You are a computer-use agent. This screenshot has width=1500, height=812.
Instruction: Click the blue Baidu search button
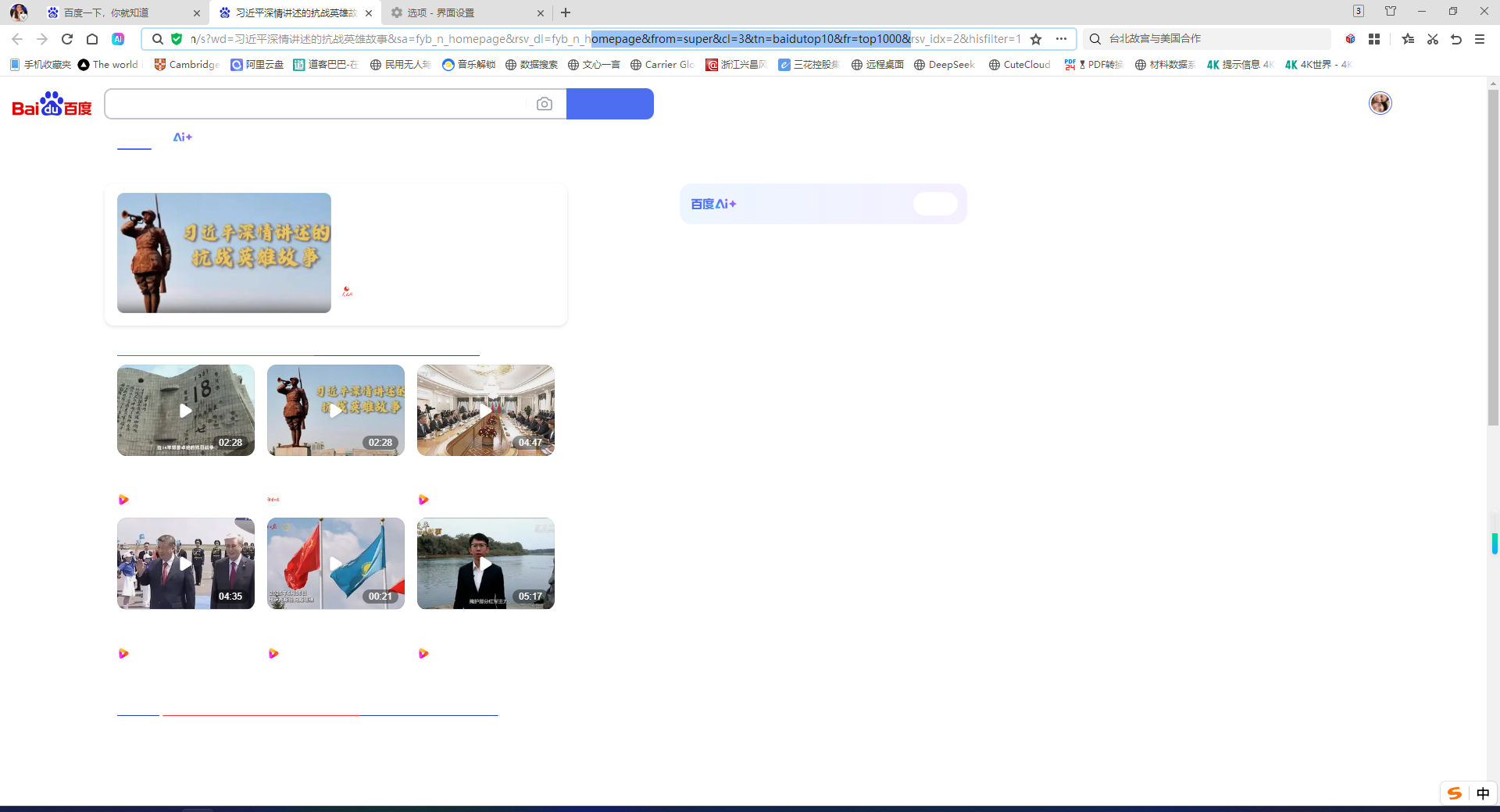pyautogui.click(x=609, y=104)
